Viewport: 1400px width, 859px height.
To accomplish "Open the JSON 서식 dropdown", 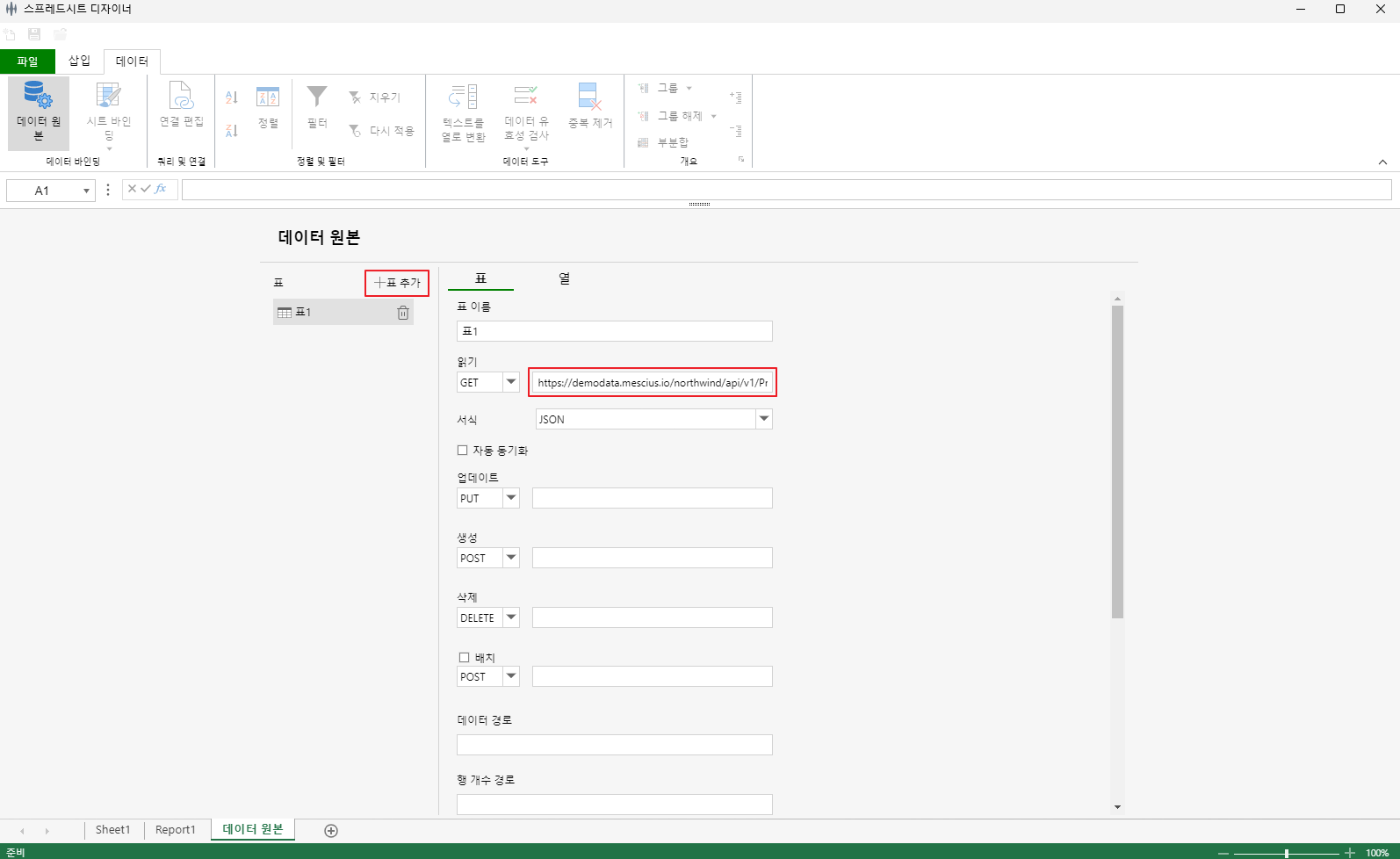I will click(764, 419).
